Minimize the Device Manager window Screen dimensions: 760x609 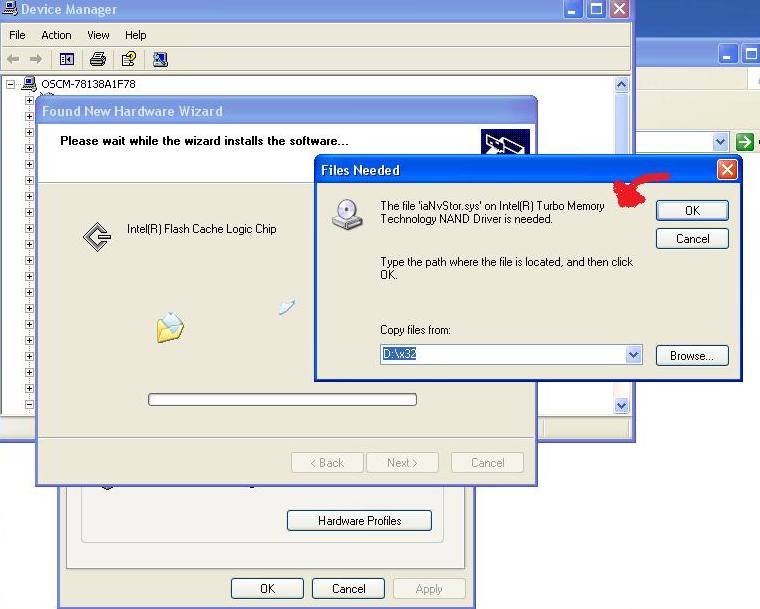coord(572,9)
